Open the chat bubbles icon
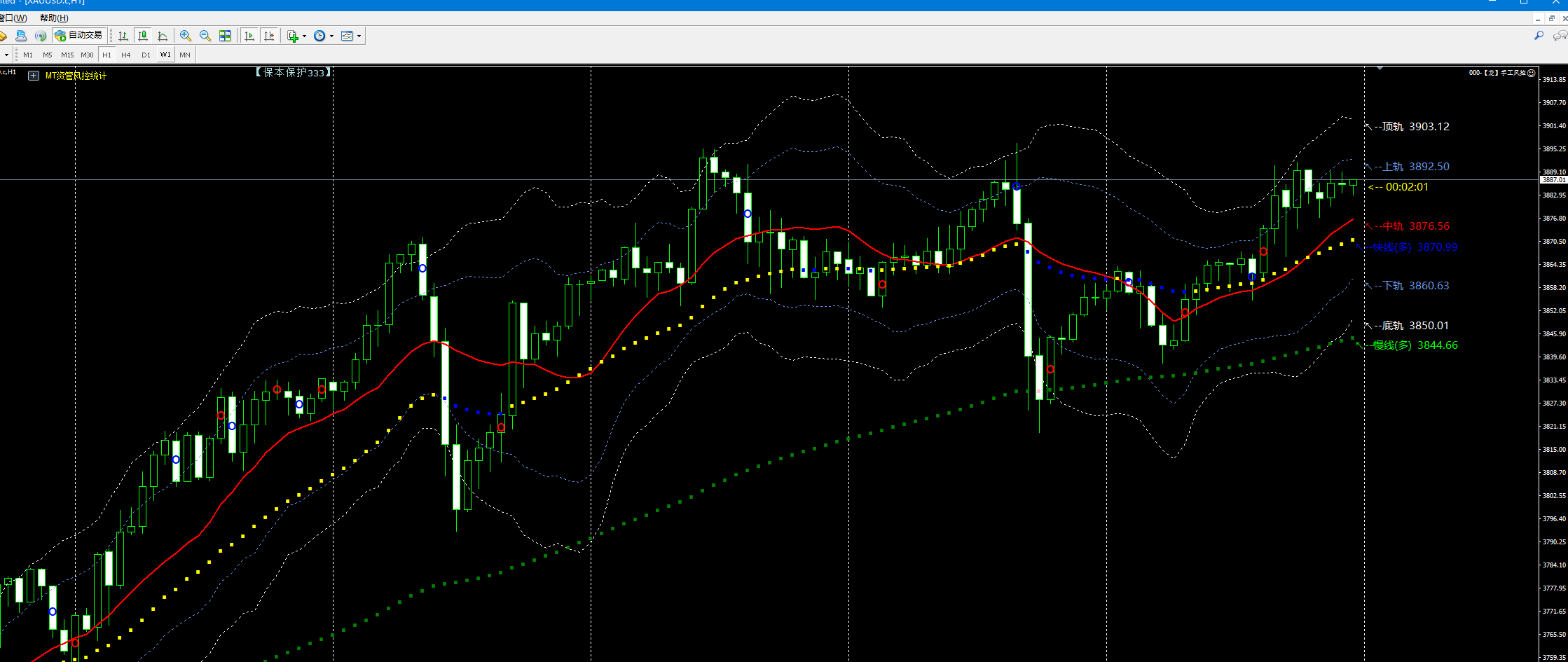The width and height of the screenshot is (1568, 662). pyautogui.click(x=1560, y=36)
